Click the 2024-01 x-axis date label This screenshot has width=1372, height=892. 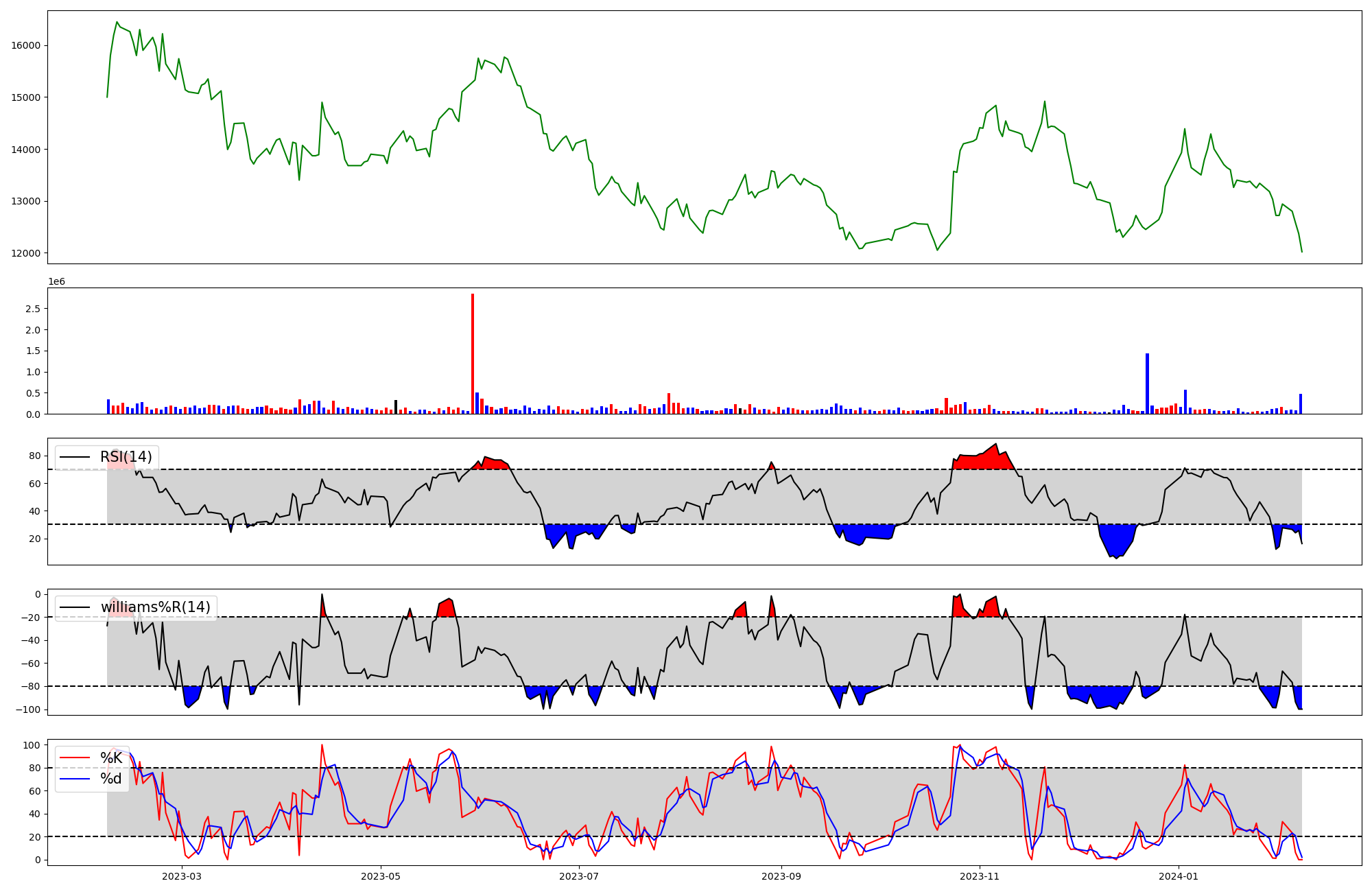pos(1179,876)
